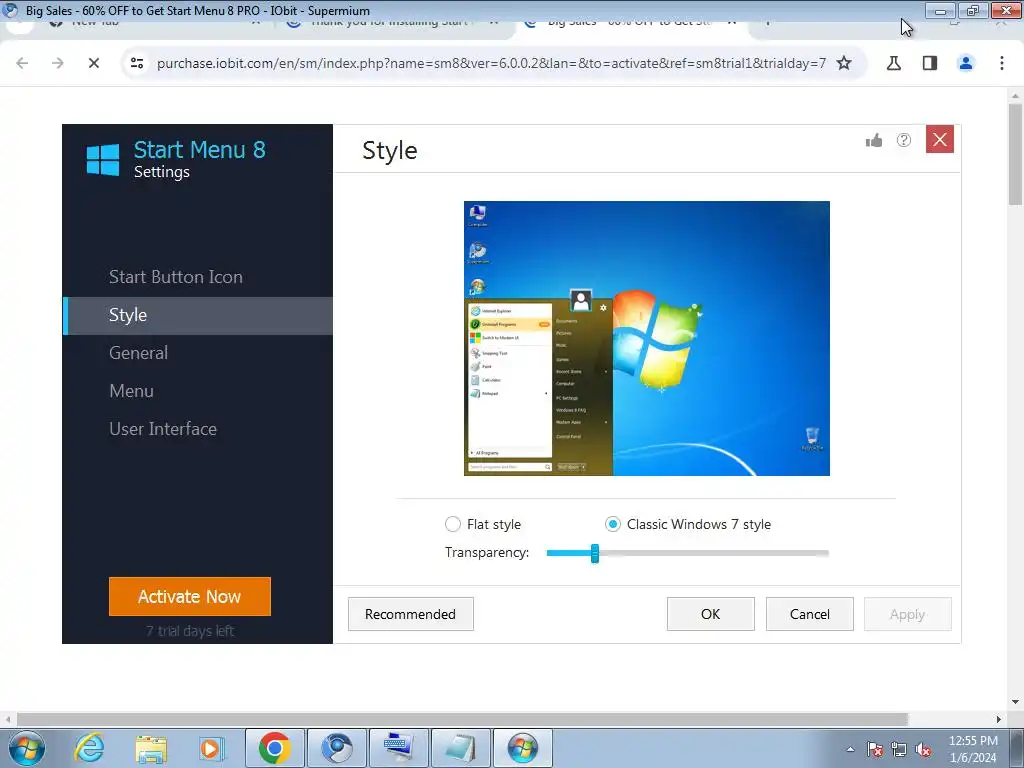Open the Windows Start orb

pos(26,748)
